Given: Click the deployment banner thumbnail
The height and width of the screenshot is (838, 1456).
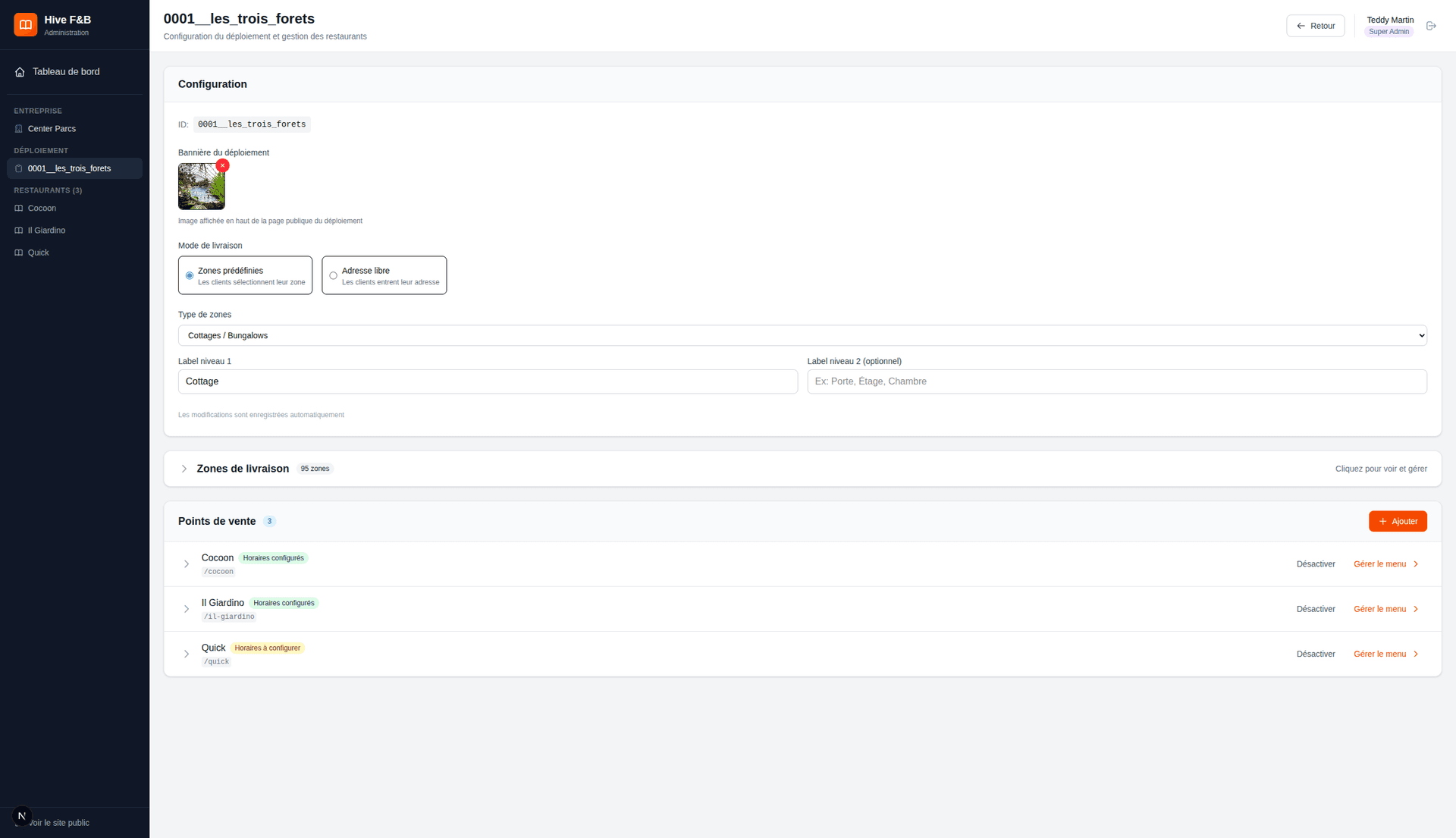Looking at the screenshot, I should [x=201, y=187].
